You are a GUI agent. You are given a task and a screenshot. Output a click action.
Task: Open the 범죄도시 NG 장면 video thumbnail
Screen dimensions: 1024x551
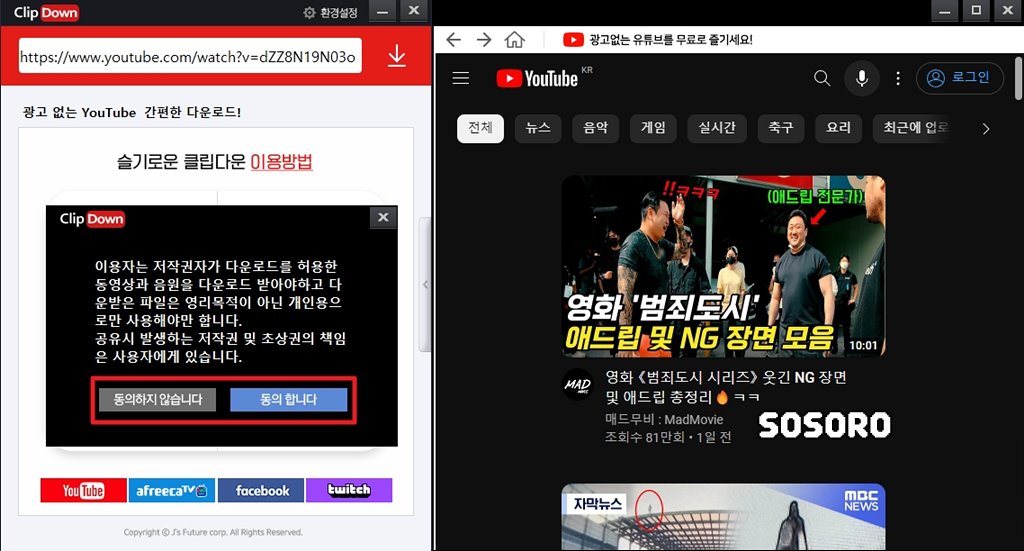[x=724, y=266]
